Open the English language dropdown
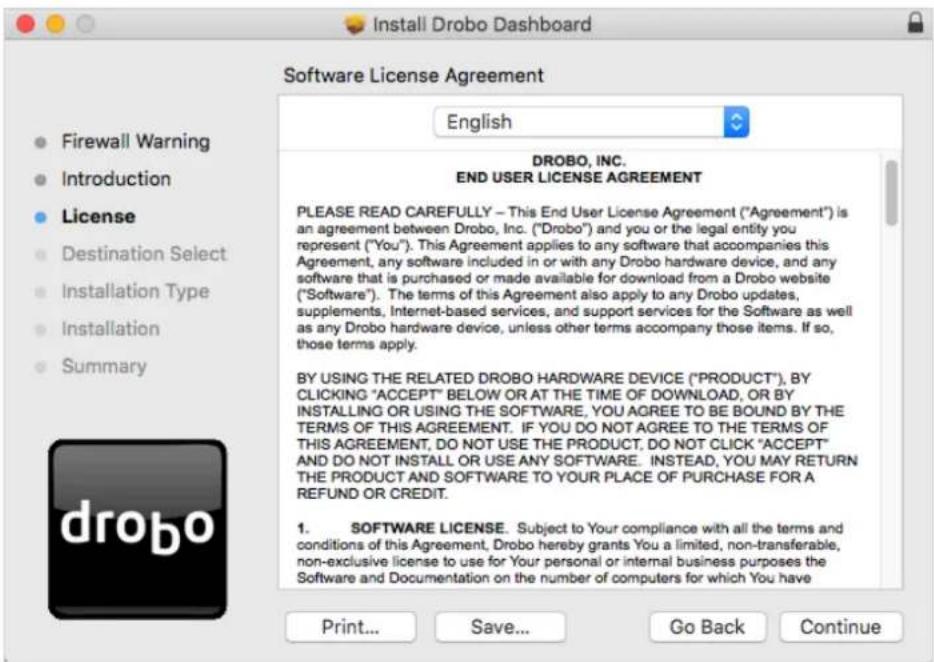934x662 pixels. (591, 122)
